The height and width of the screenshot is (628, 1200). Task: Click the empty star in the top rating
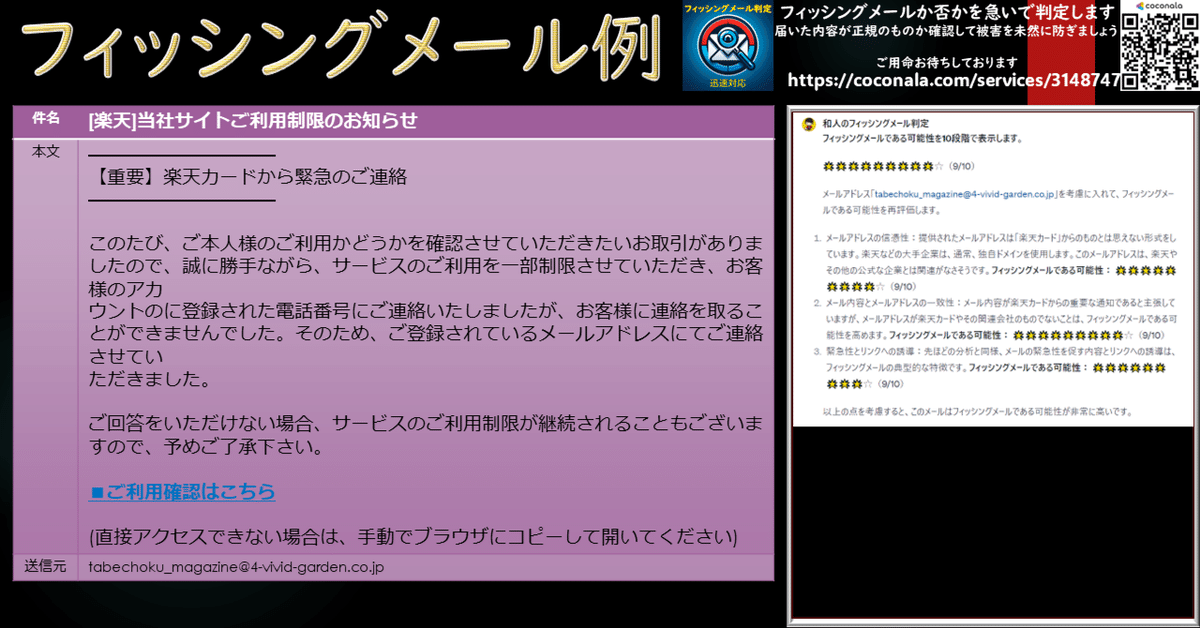[x=937, y=166]
